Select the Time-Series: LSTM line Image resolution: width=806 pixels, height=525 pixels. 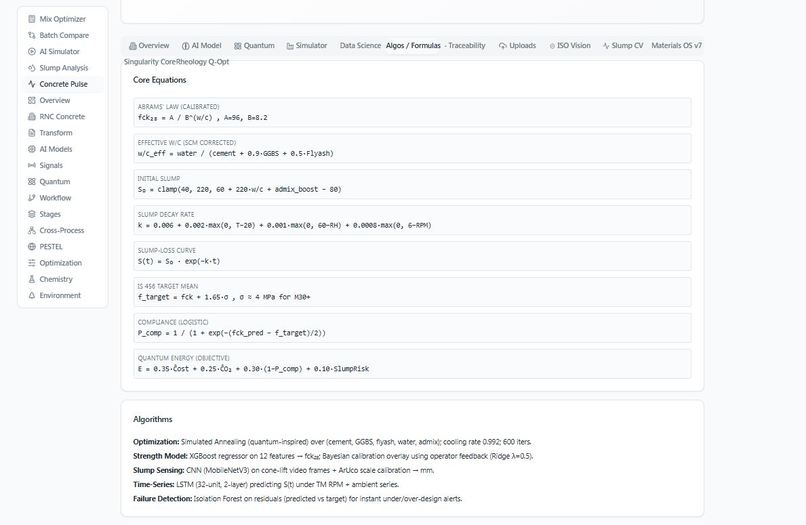click(266, 484)
